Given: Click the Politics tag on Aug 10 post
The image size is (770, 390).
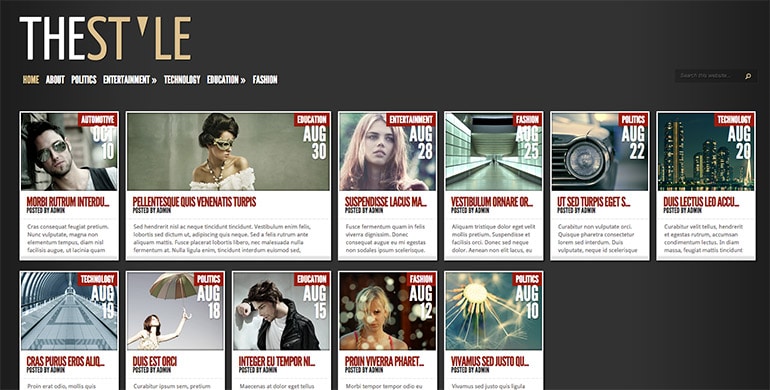Looking at the screenshot, I should [x=527, y=279].
